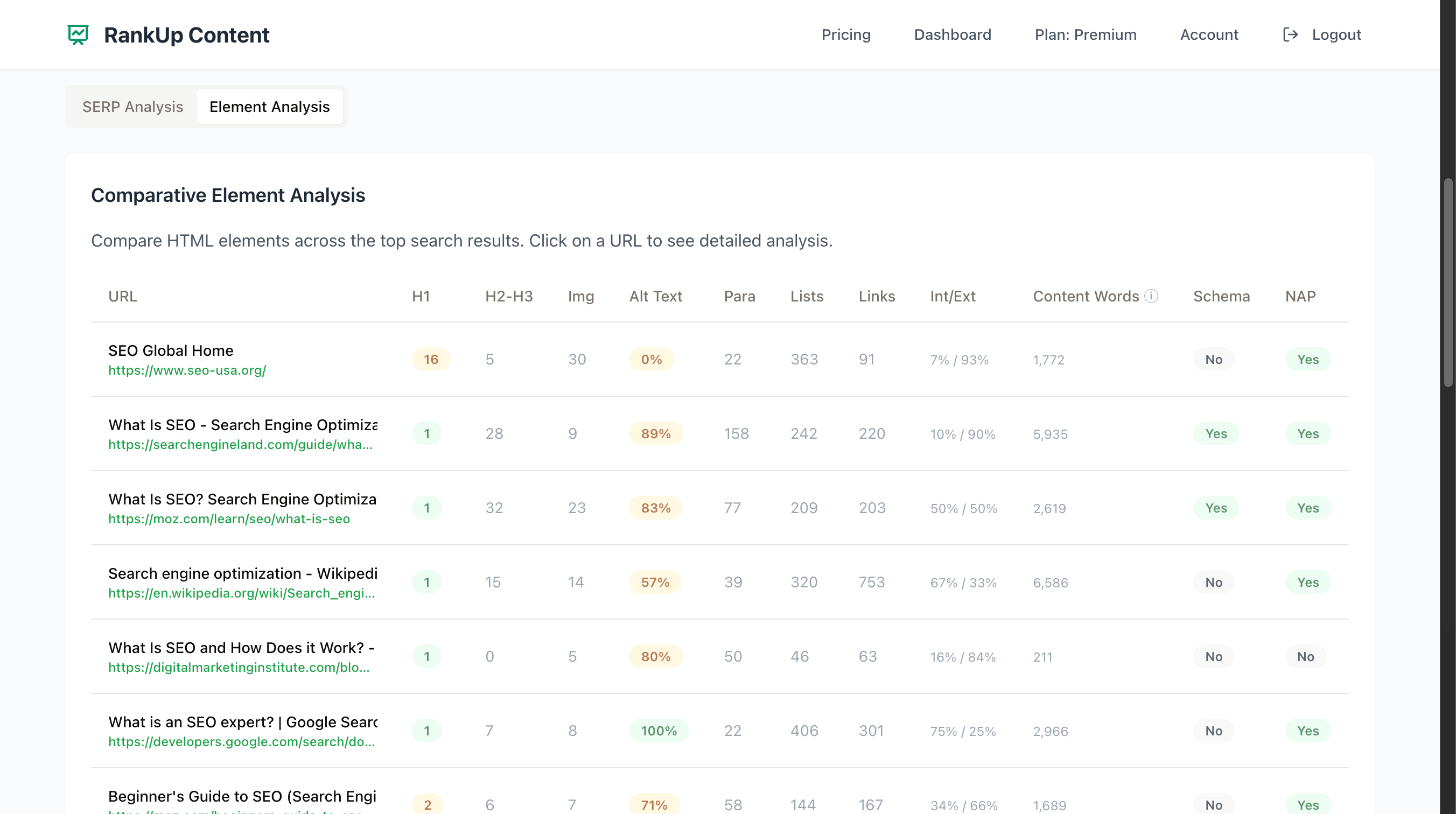This screenshot has width=1456, height=814.
Task: Click the RankUp Content logo icon
Action: [x=78, y=34]
